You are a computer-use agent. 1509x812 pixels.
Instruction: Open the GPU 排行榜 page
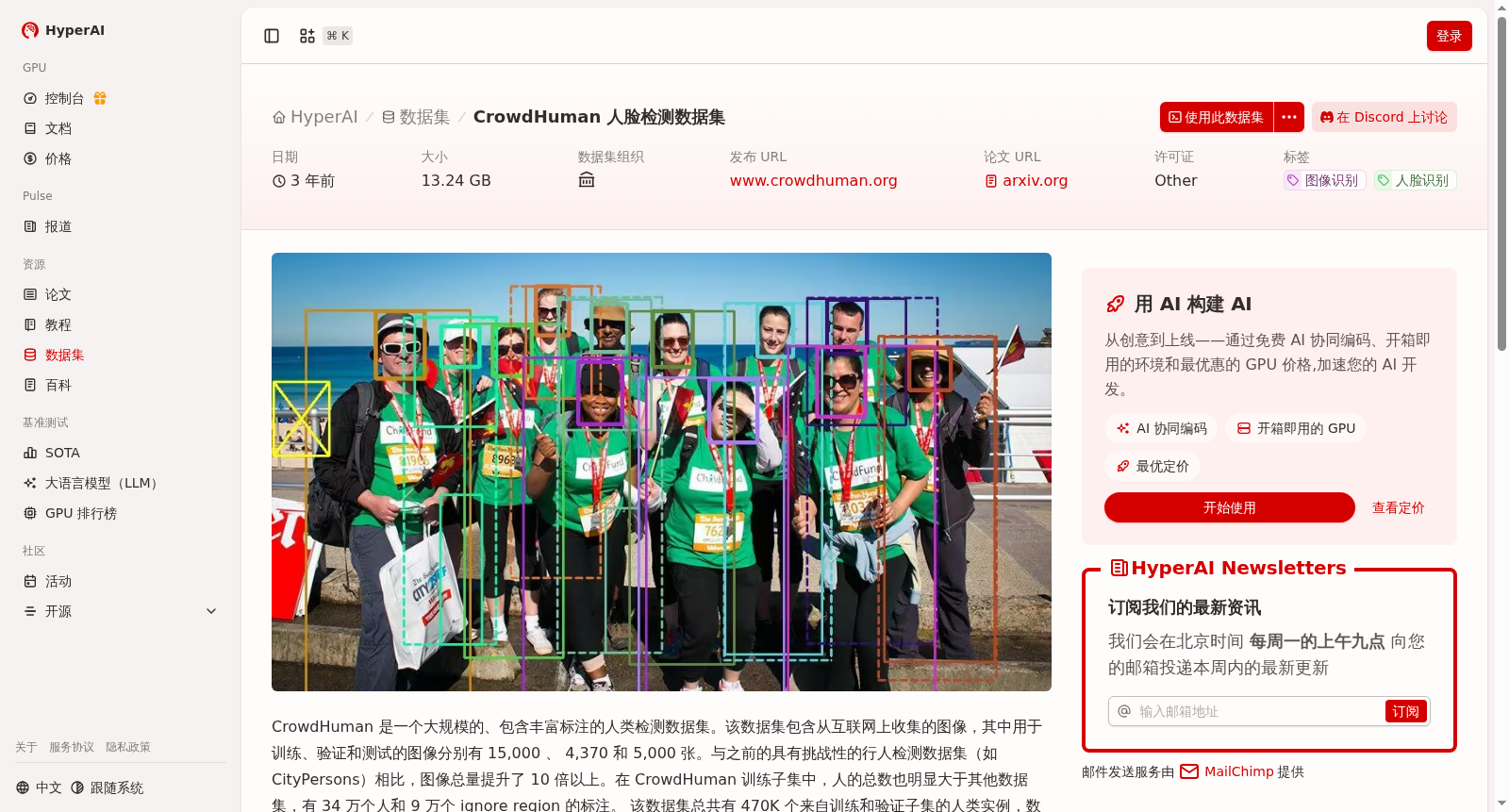(x=121, y=513)
